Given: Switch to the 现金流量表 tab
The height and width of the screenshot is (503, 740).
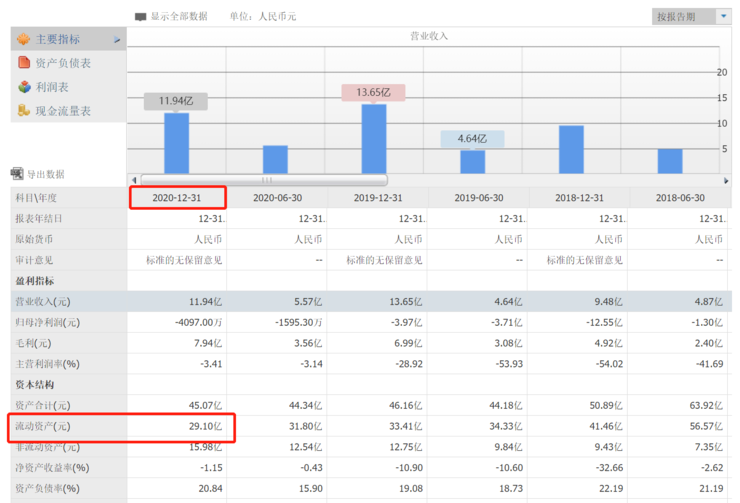Looking at the screenshot, I should point(63,111).
